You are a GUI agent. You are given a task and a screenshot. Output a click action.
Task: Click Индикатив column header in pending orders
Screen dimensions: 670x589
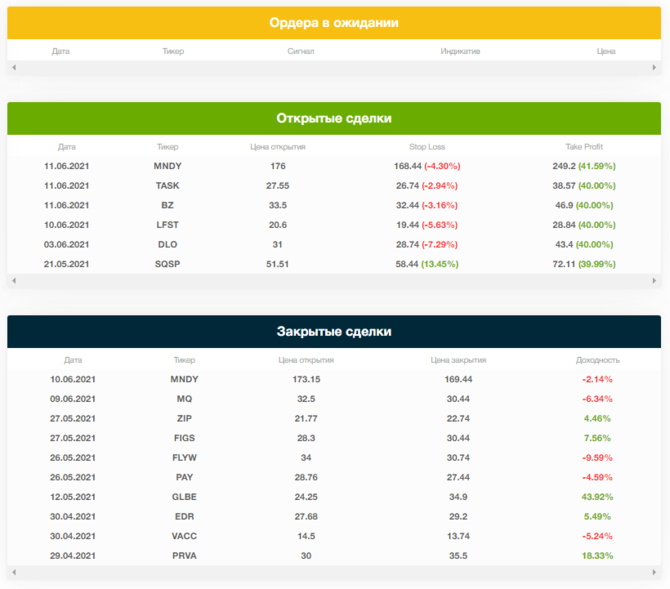460,51
